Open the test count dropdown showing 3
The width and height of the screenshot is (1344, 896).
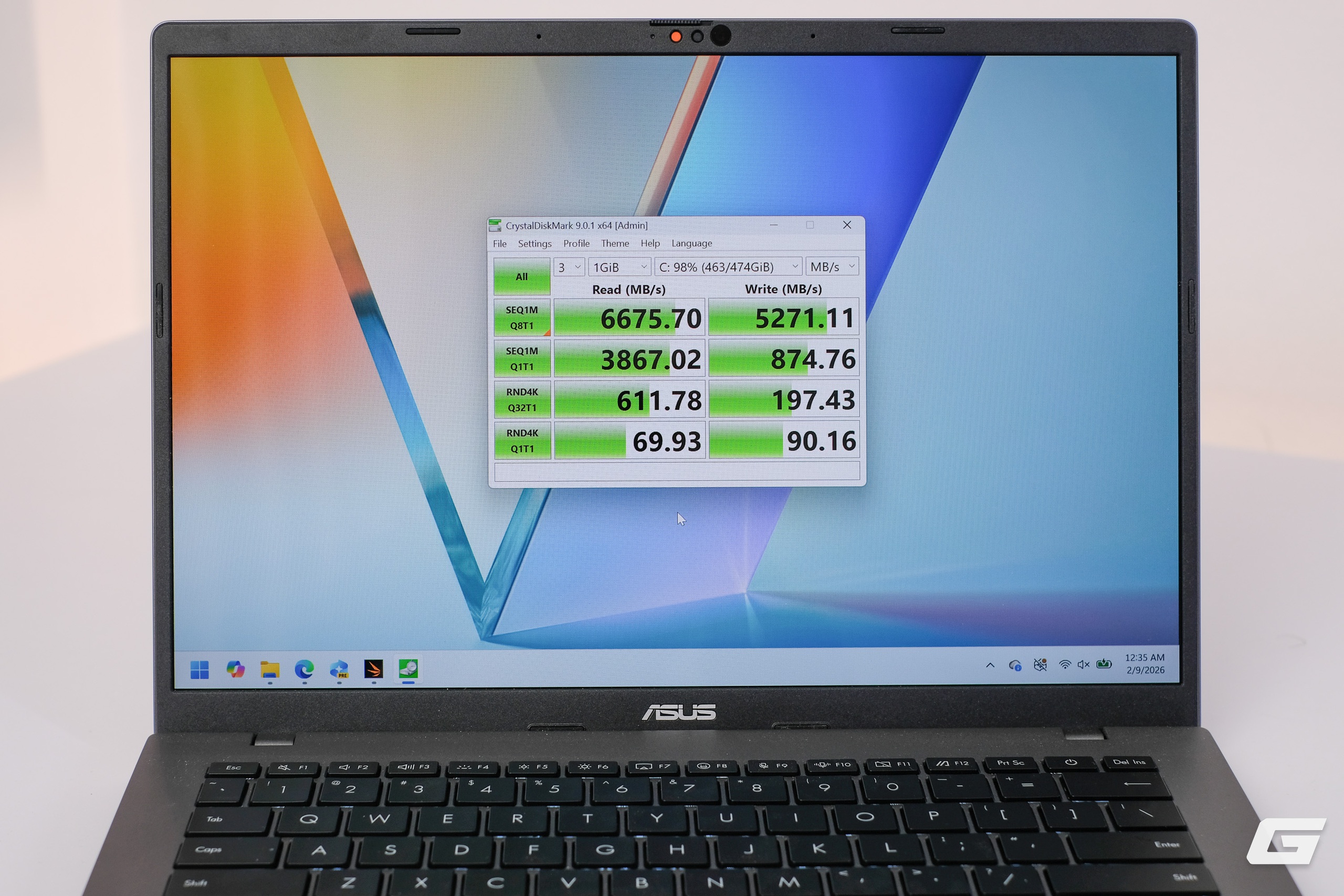coord(569,266)
